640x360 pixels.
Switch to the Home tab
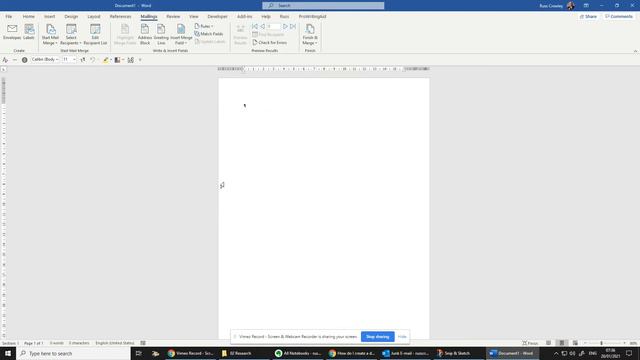coord(29,16)
